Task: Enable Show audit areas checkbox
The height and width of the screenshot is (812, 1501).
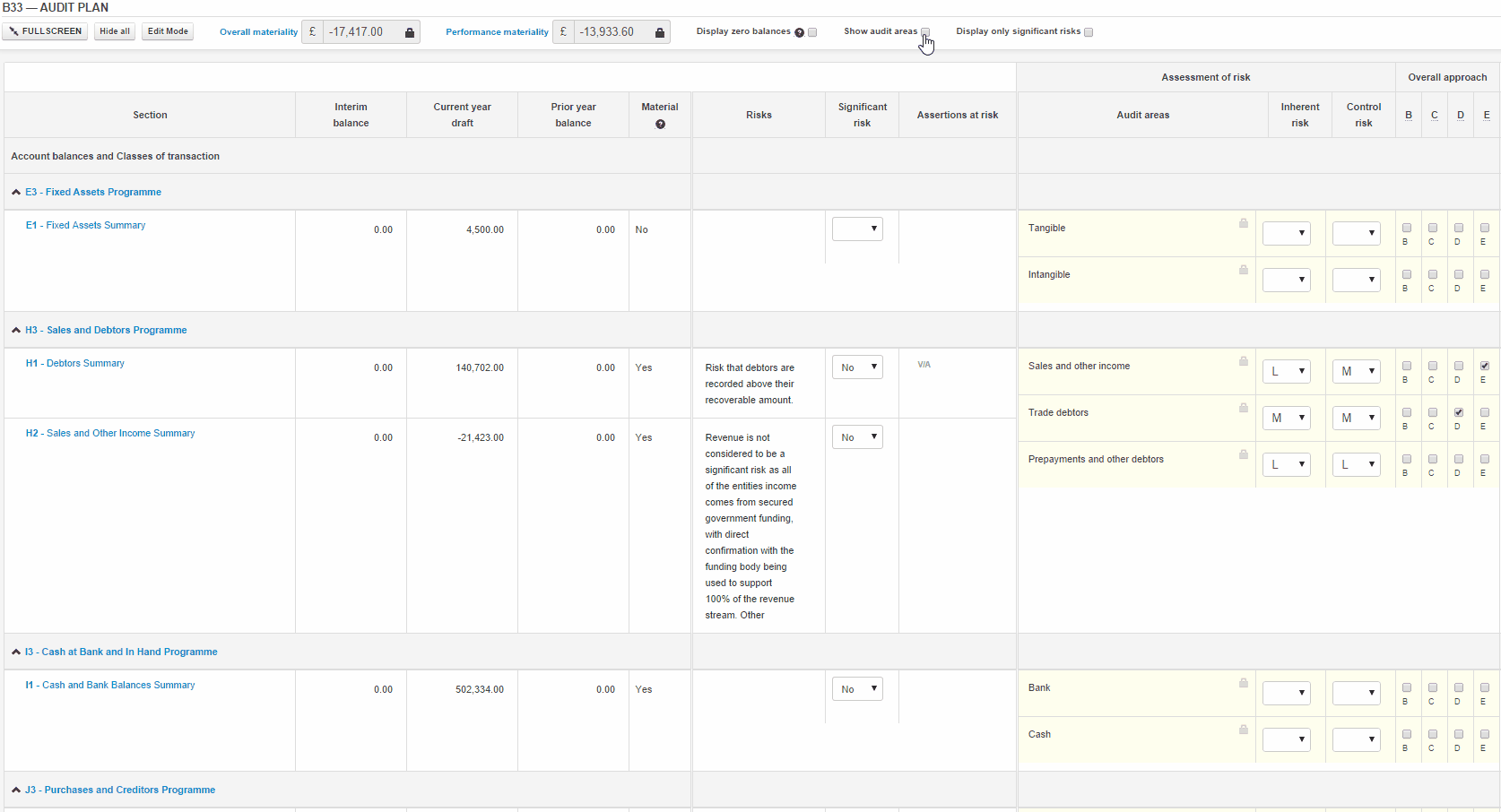Action: [925, 32]
